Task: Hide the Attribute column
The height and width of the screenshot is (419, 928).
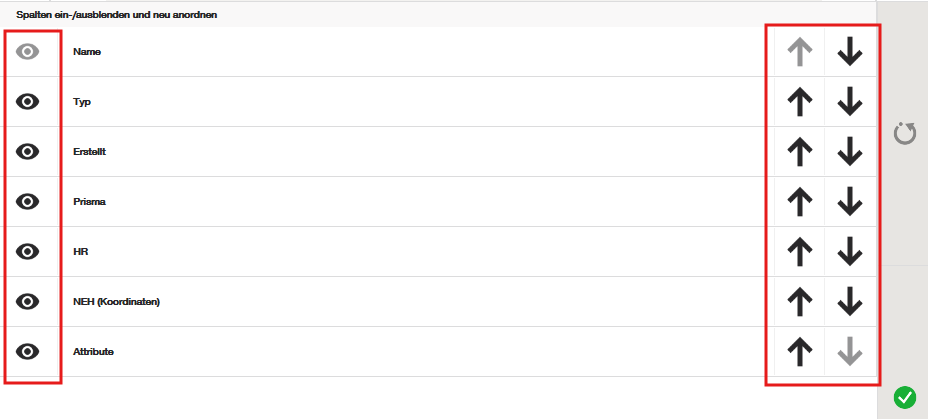Action: (28, 351)
